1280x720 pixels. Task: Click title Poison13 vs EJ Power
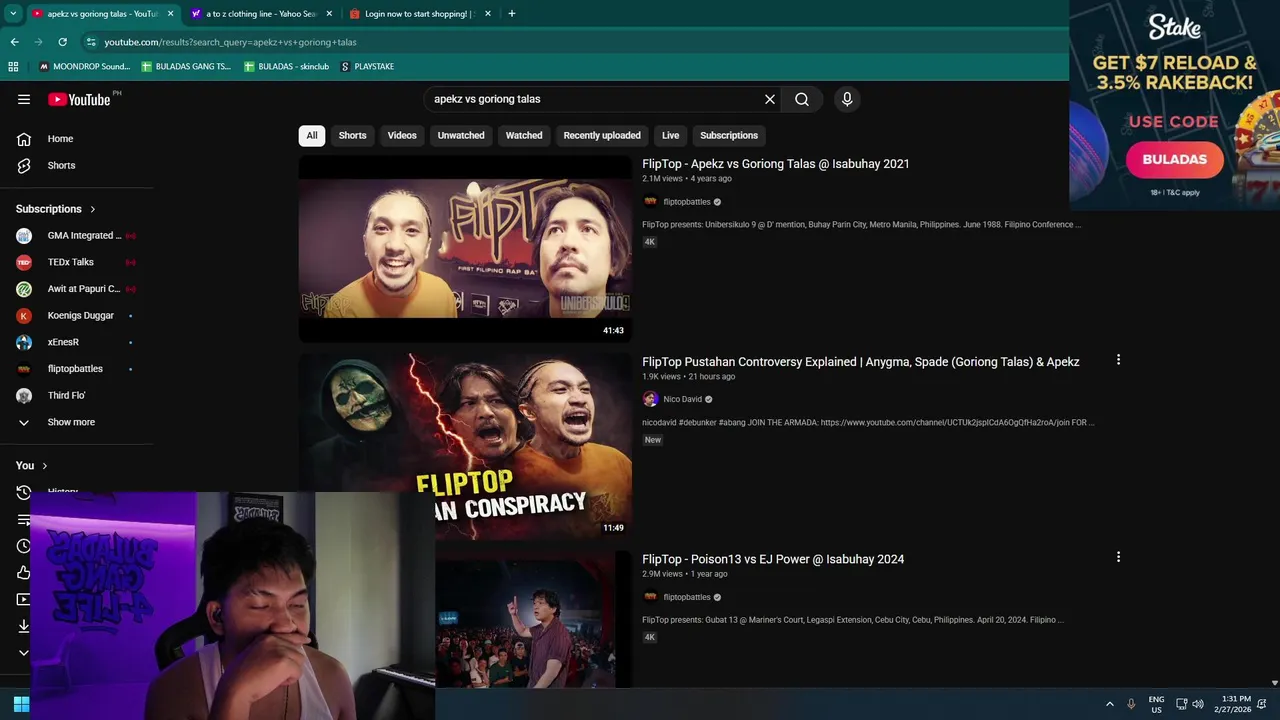[x=773, y=560]
